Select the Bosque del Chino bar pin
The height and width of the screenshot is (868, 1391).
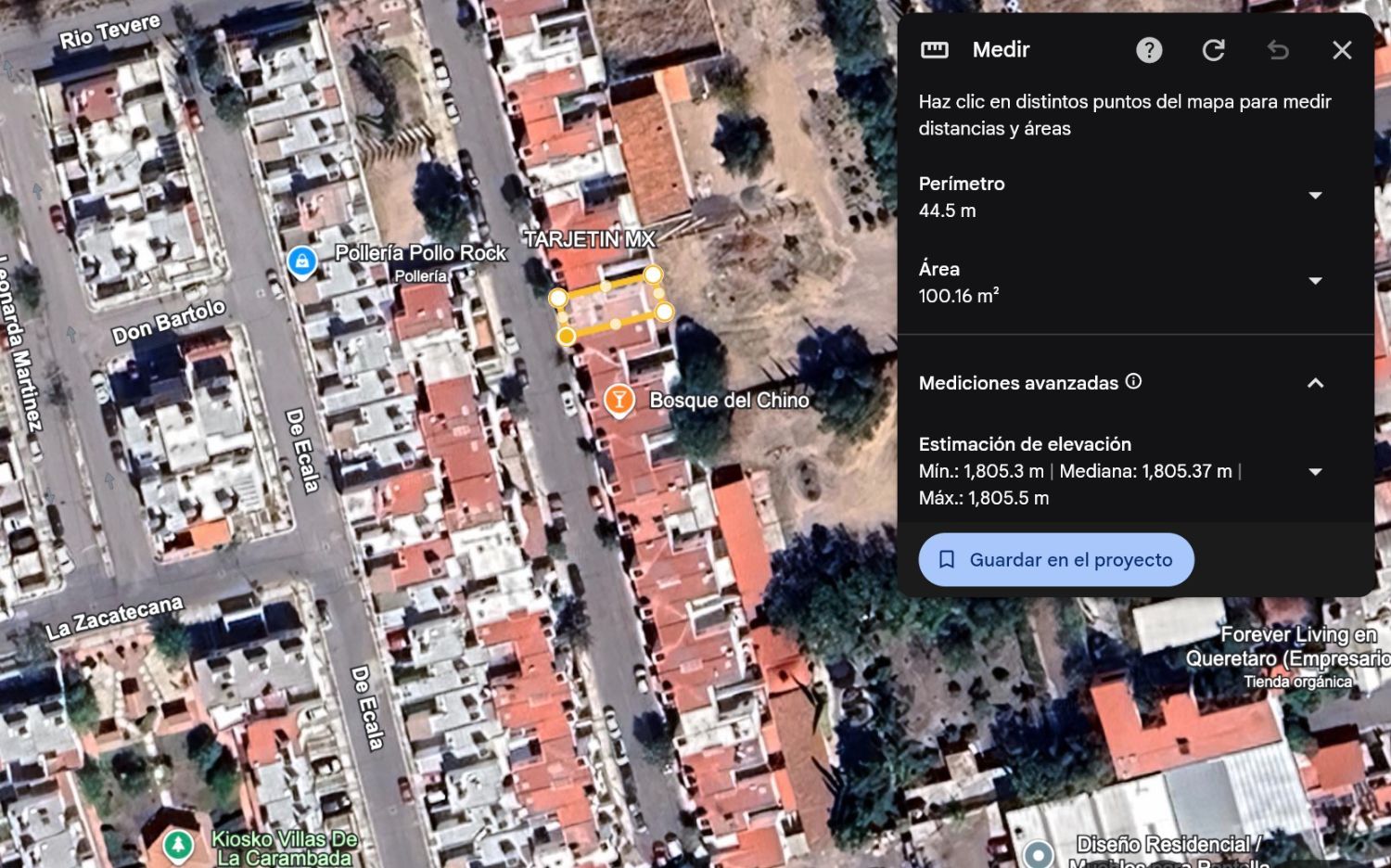click(619, 401)
